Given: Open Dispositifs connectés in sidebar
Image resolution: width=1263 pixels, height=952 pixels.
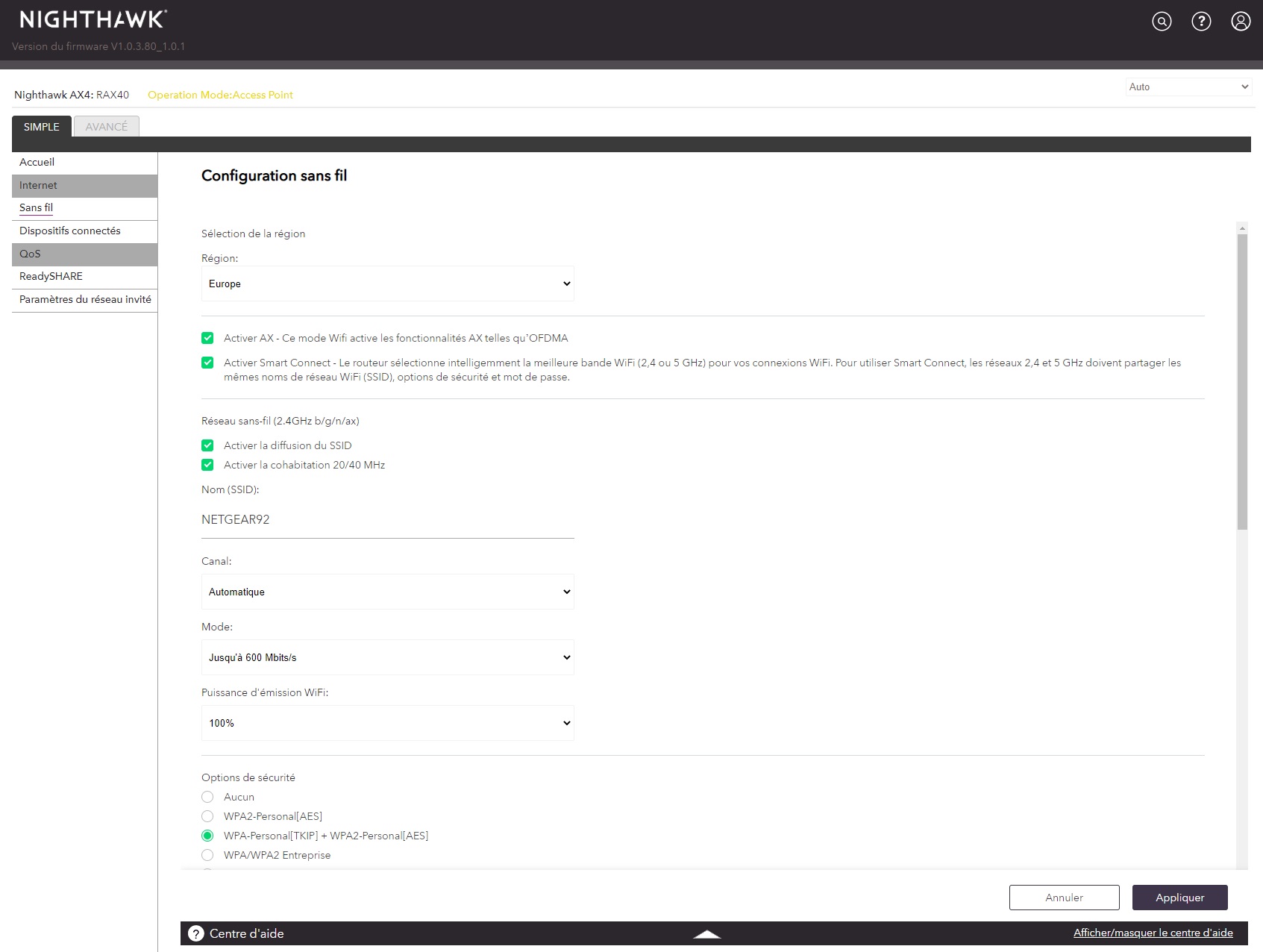Looking at the screenshot, I should 70,231.
